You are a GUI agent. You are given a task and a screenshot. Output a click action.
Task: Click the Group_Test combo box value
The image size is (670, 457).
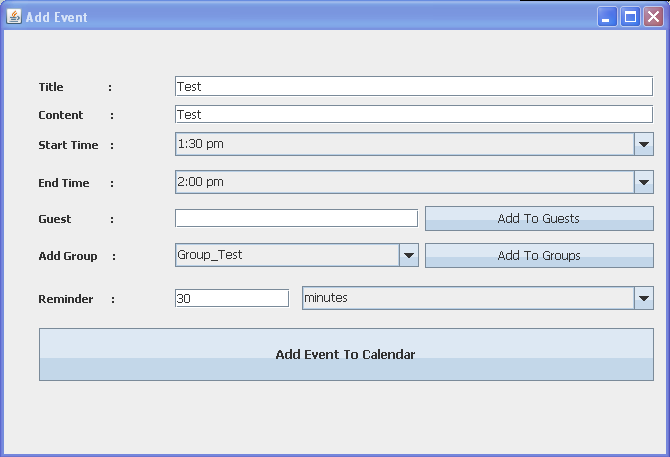click(x=286, y=255)
